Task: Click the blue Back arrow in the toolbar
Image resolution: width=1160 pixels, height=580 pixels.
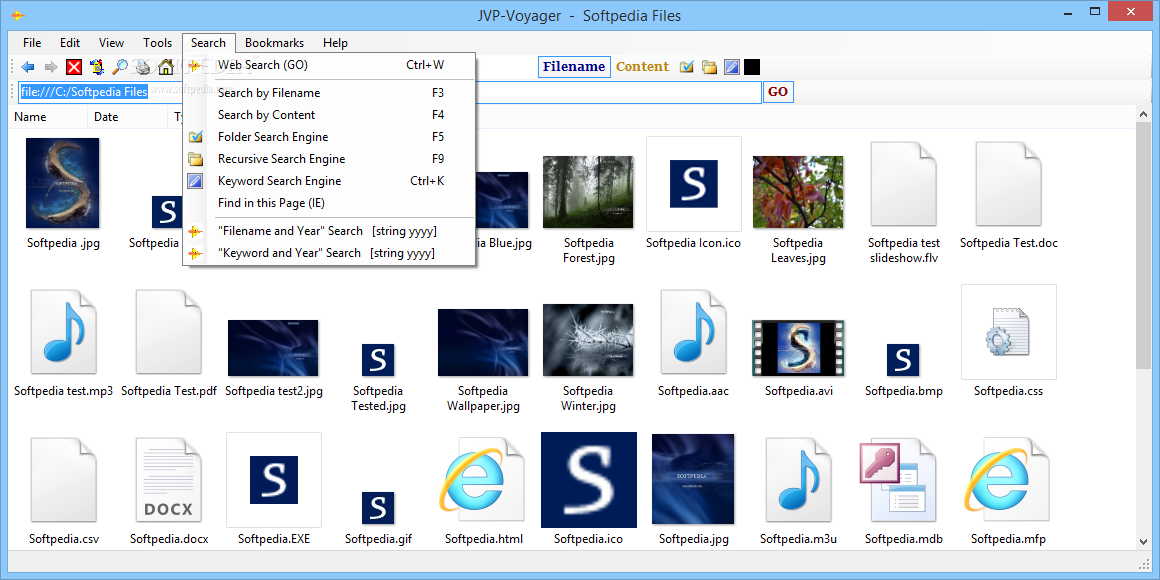Action: 28,67
